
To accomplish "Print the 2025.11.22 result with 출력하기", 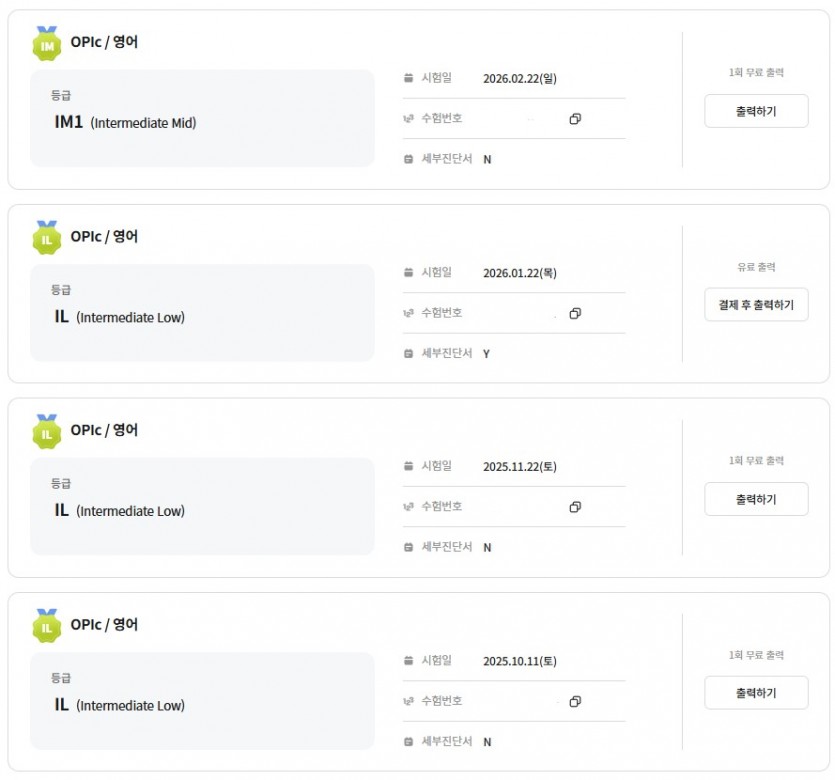I will 756,499.
